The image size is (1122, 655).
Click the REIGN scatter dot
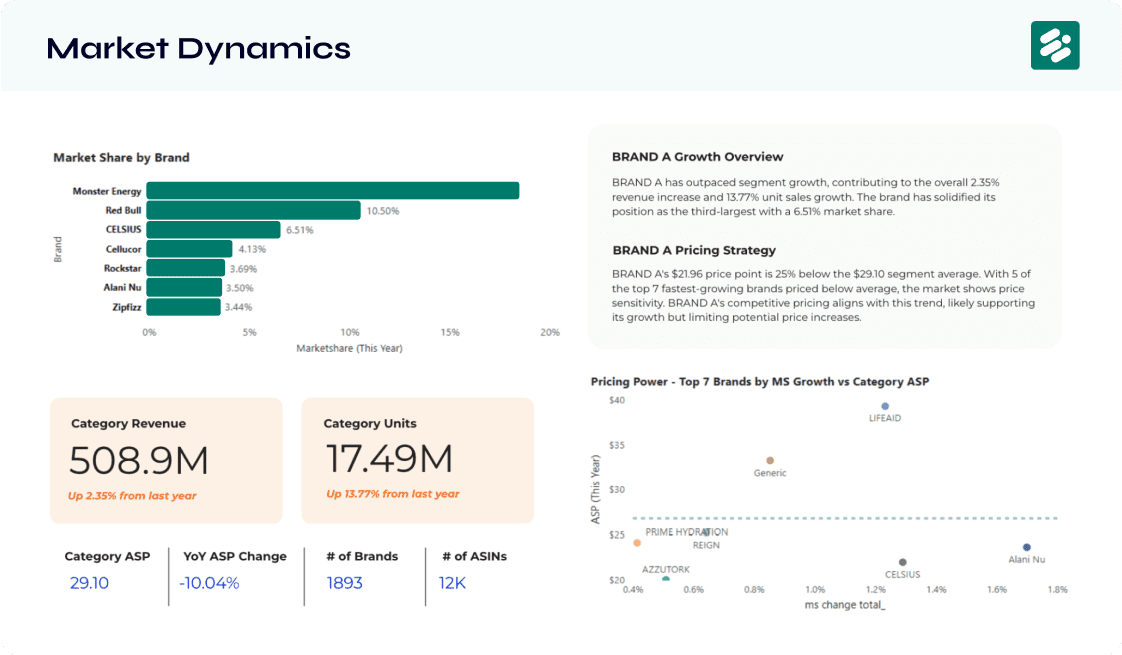706,533
